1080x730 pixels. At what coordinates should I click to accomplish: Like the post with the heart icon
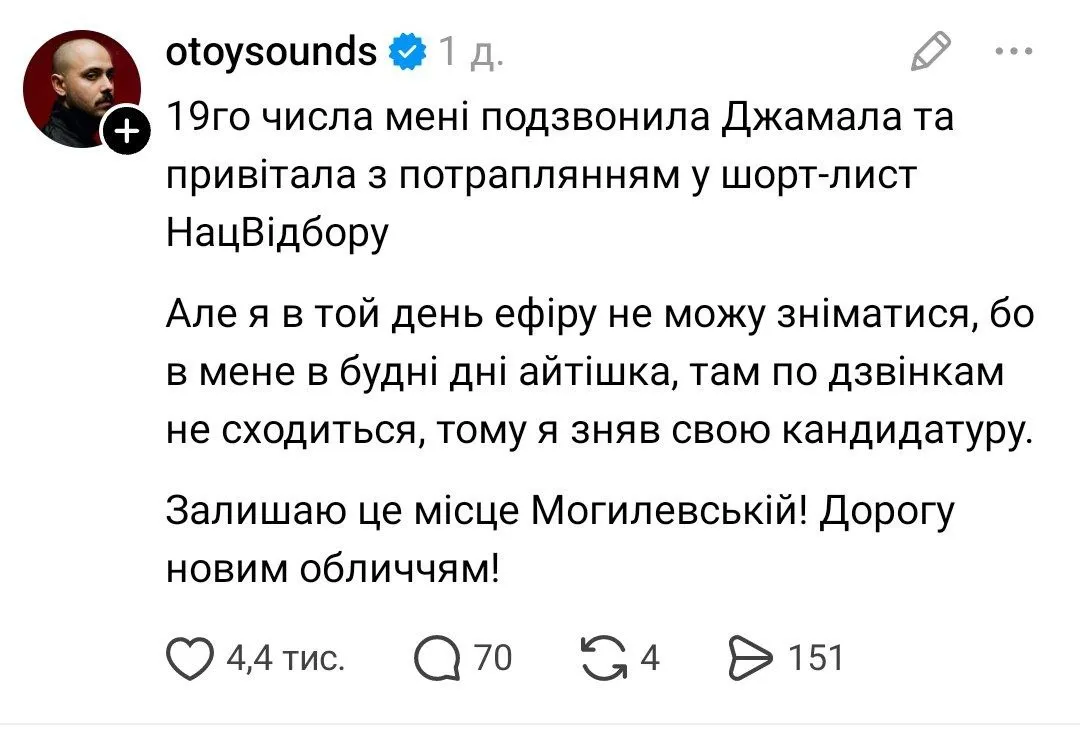(191, 658)
